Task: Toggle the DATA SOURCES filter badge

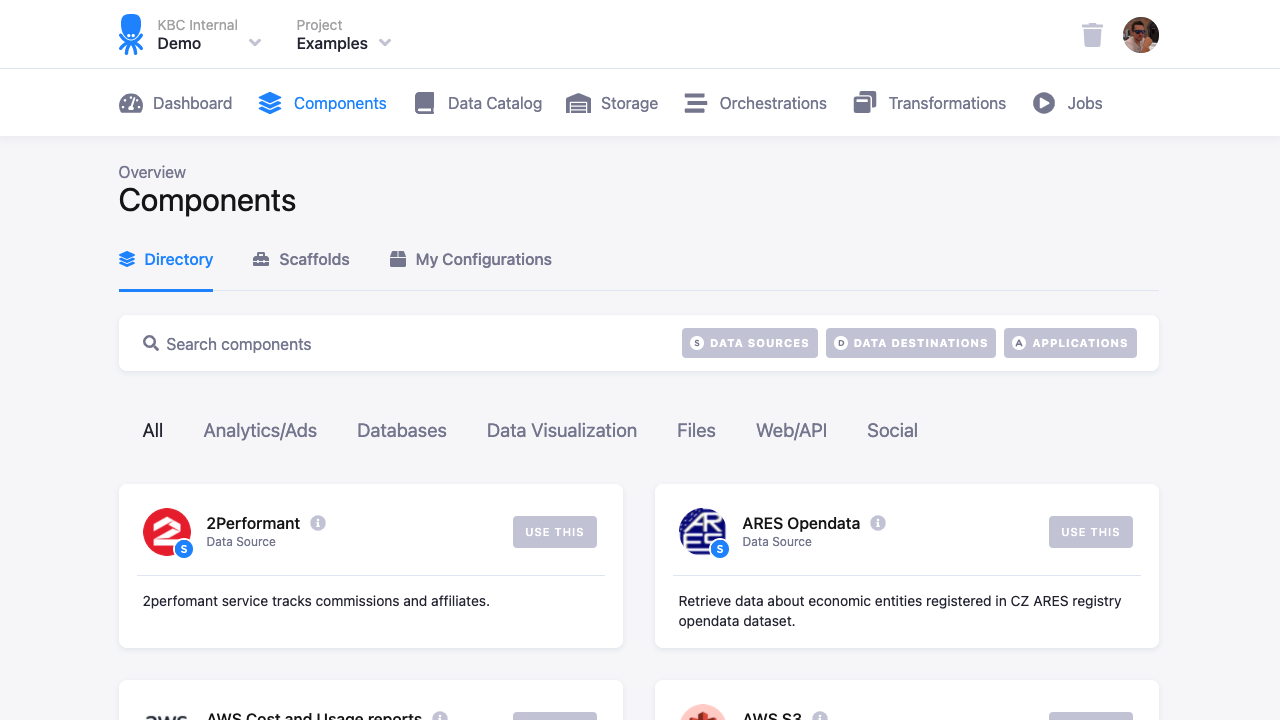Action: coord(749,343)
